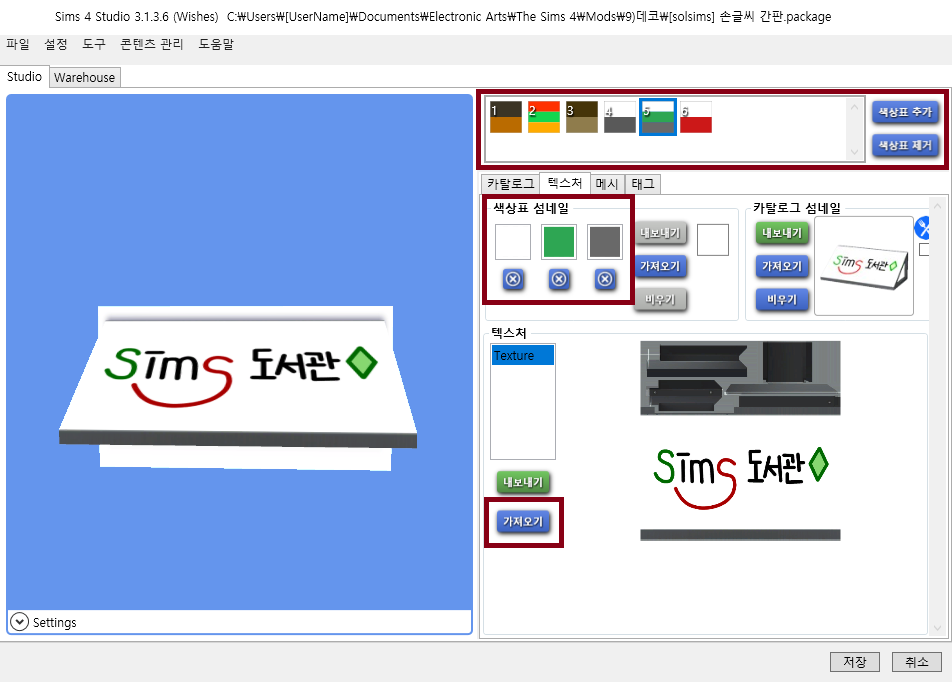Click 가져오기 in catalog thumbnail section

782,266
